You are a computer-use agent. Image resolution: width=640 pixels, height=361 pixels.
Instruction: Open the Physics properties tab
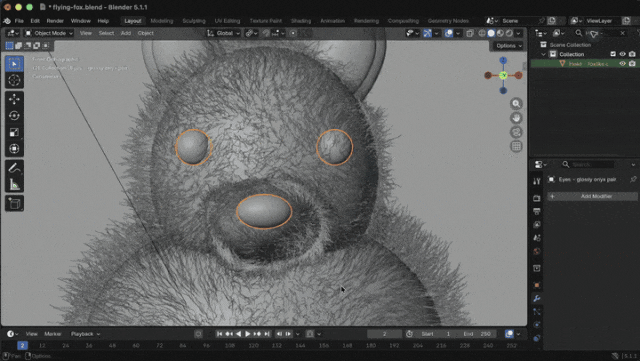pos(537,325)
